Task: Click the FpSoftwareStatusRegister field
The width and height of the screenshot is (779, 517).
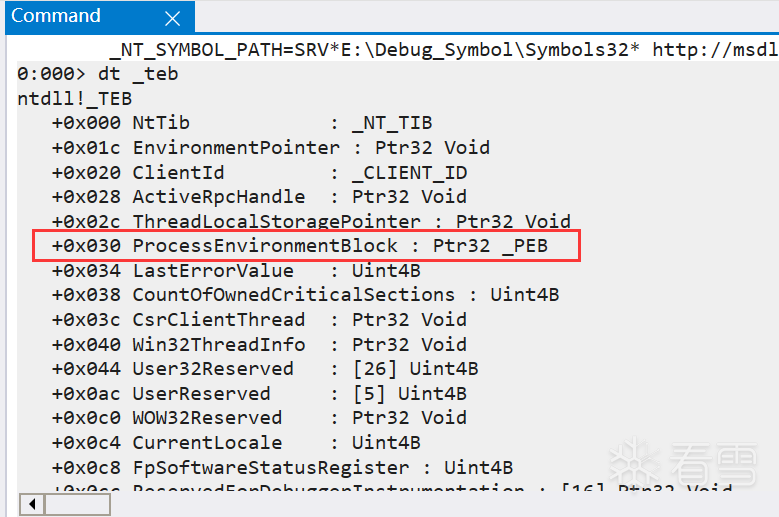Action: pos(271,467)
